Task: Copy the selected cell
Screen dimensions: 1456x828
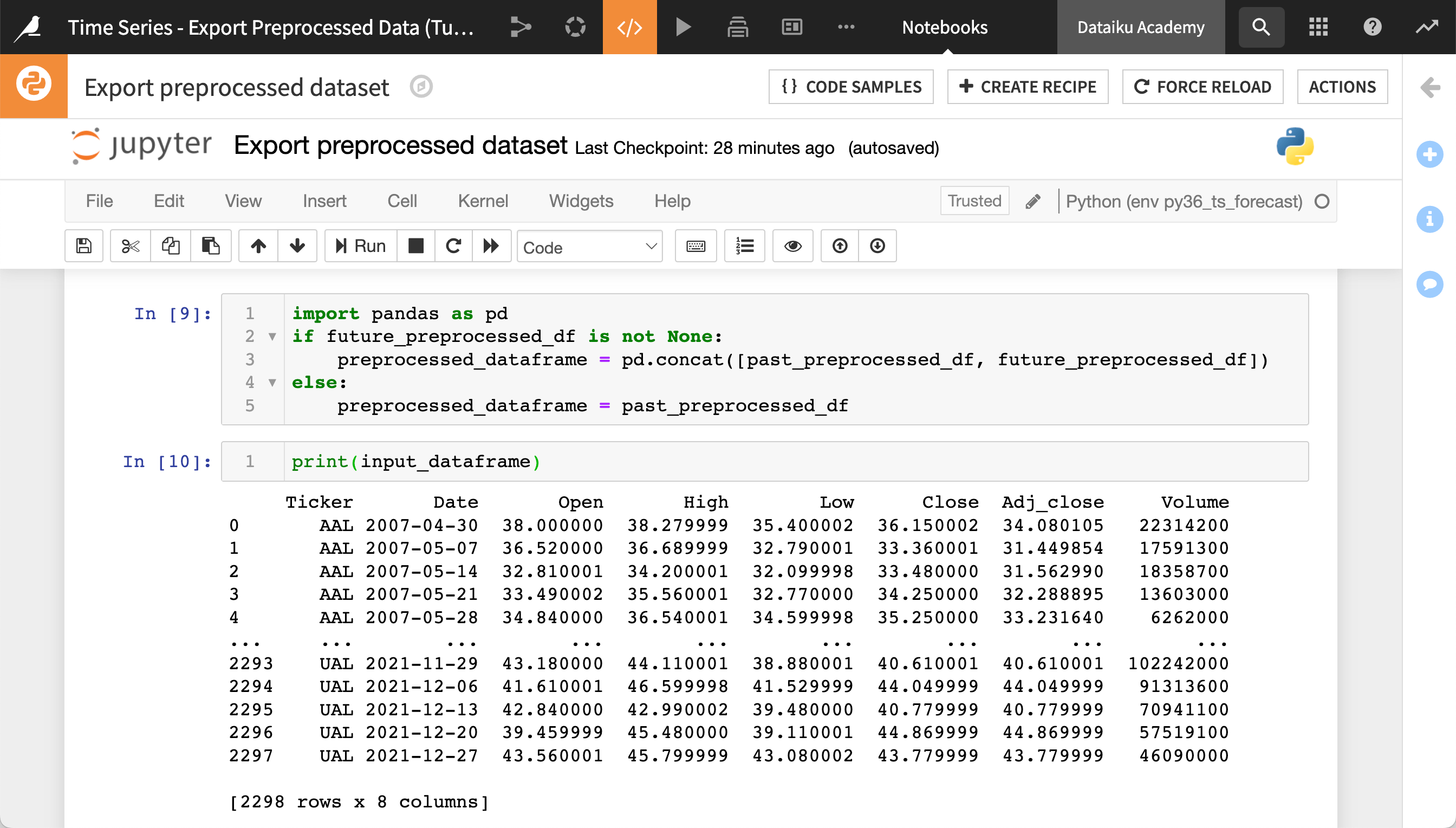Action: click(170, 245)
